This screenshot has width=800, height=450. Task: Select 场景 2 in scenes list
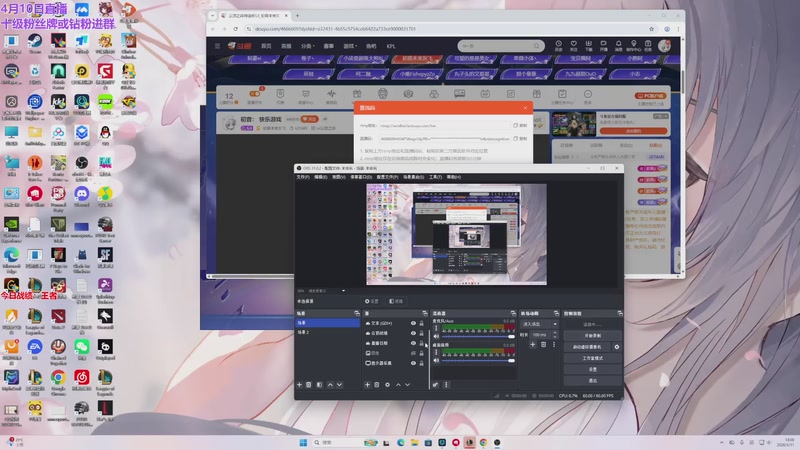click(328, 332)
